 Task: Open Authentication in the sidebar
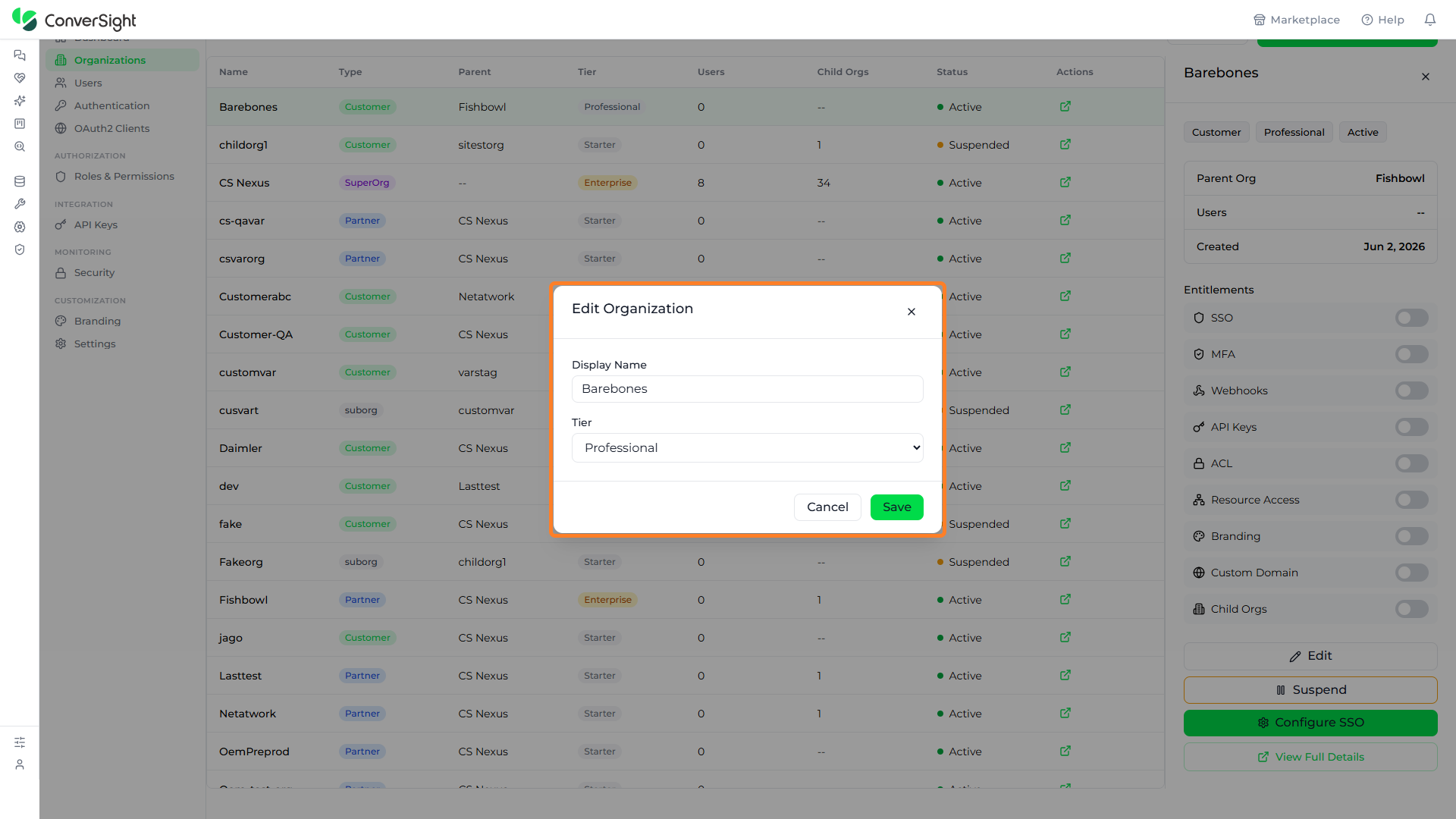122,105
